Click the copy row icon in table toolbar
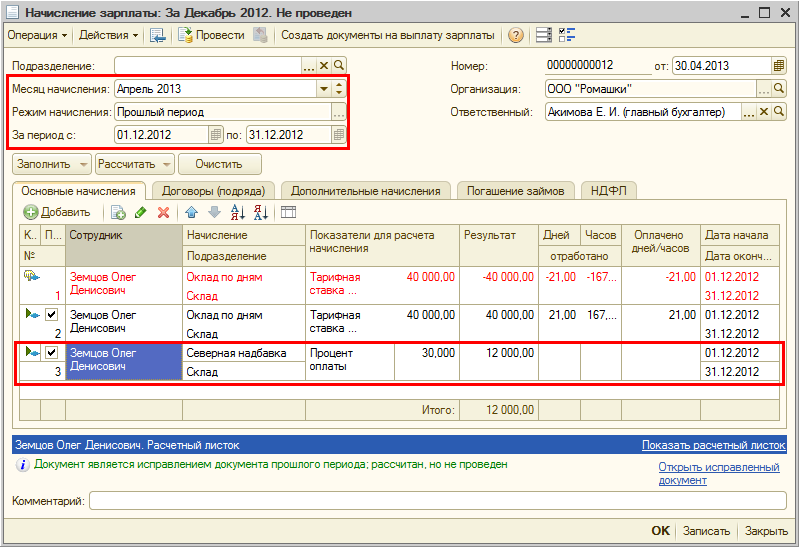 pos(118,212)
